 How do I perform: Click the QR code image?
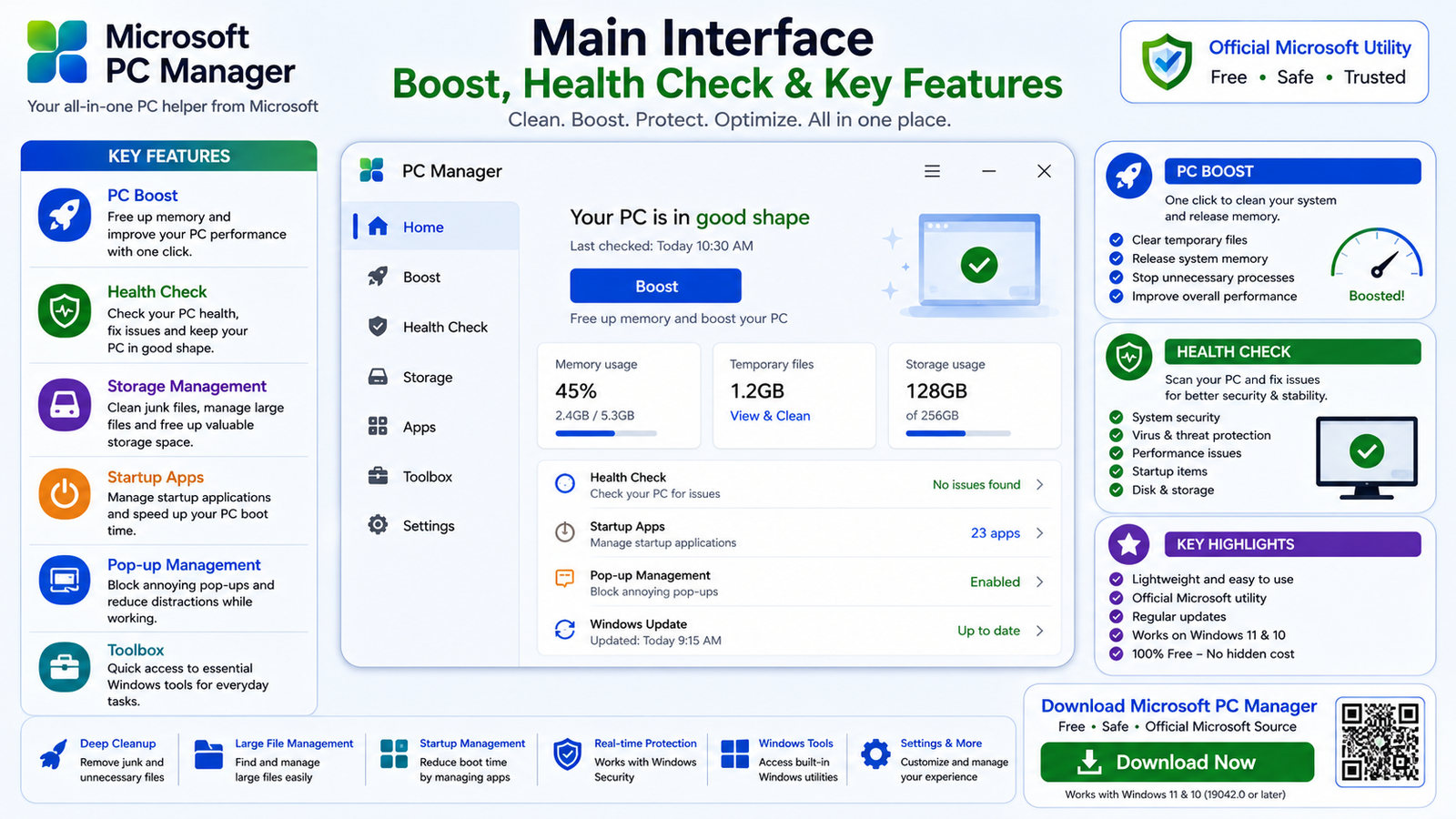(x=1380, y=742)
